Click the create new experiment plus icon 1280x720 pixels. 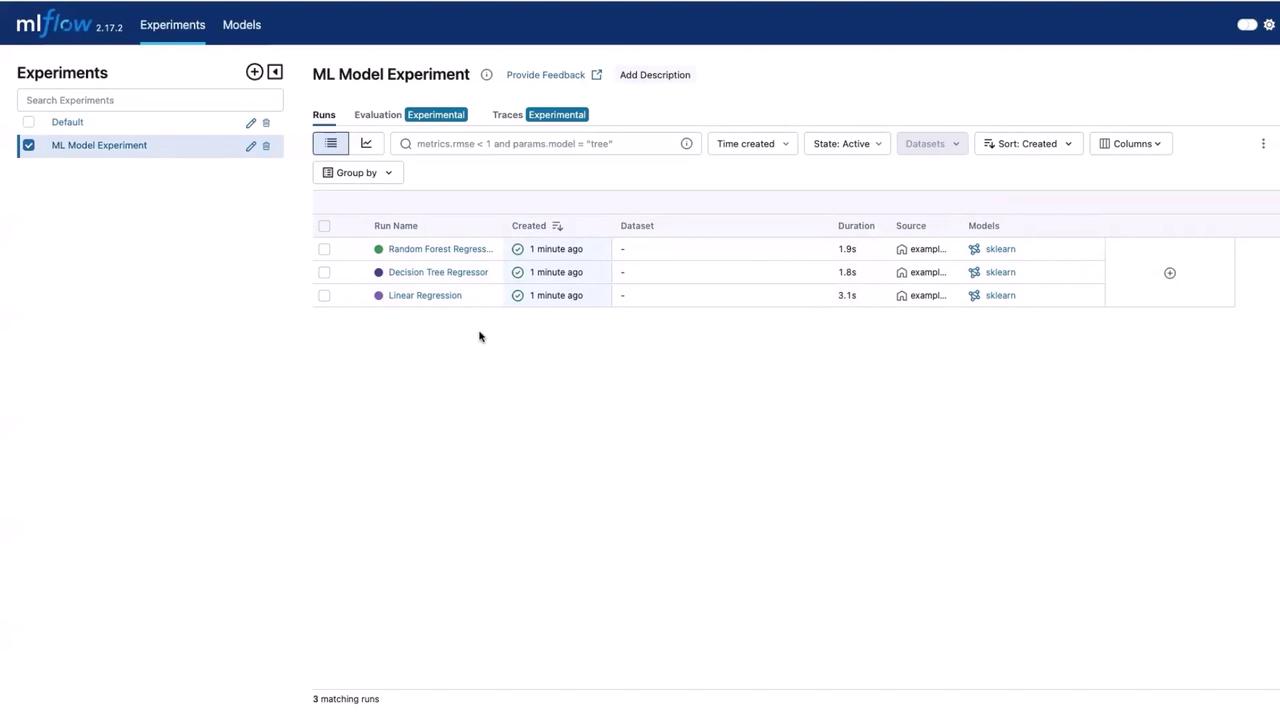pyautogui.click(x=254, y=72)
